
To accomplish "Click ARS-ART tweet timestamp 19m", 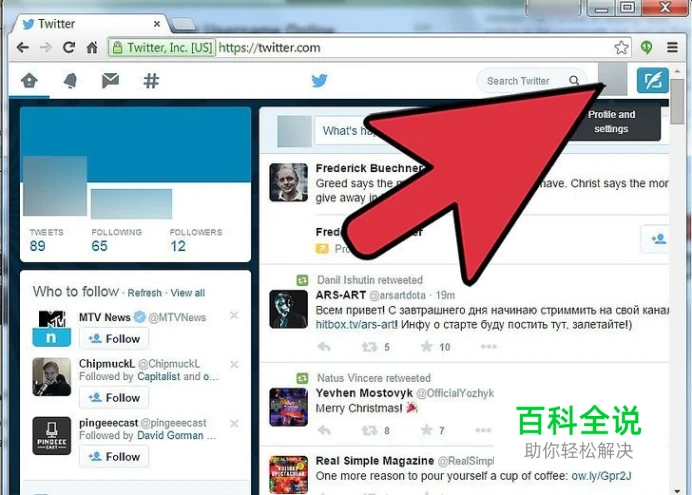I will click(x=445, y=295).
